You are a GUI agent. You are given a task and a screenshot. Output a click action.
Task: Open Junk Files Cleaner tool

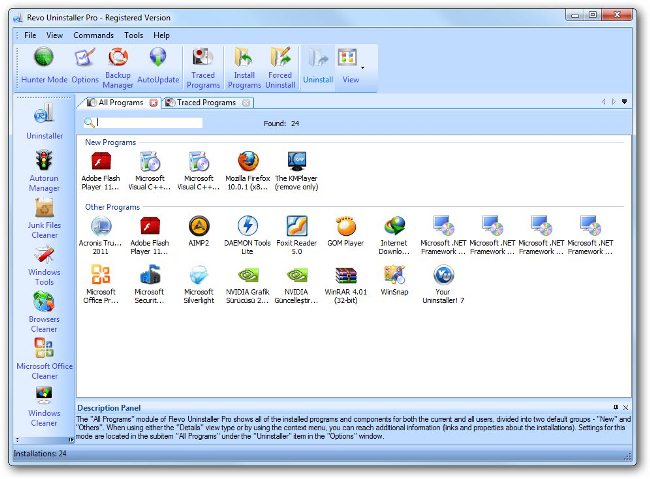click(44, 218)
